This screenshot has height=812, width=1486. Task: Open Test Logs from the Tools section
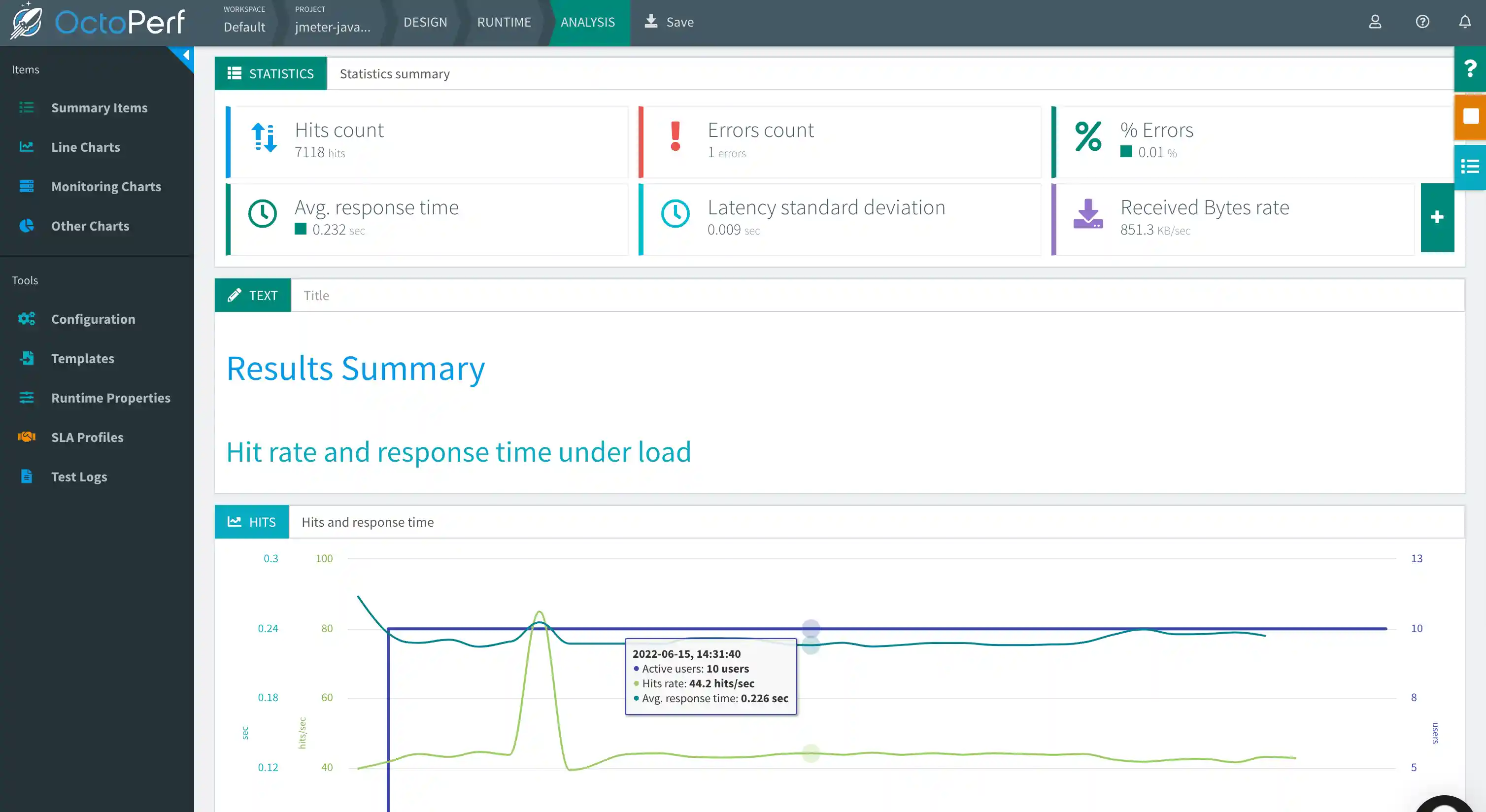(78, 476)
